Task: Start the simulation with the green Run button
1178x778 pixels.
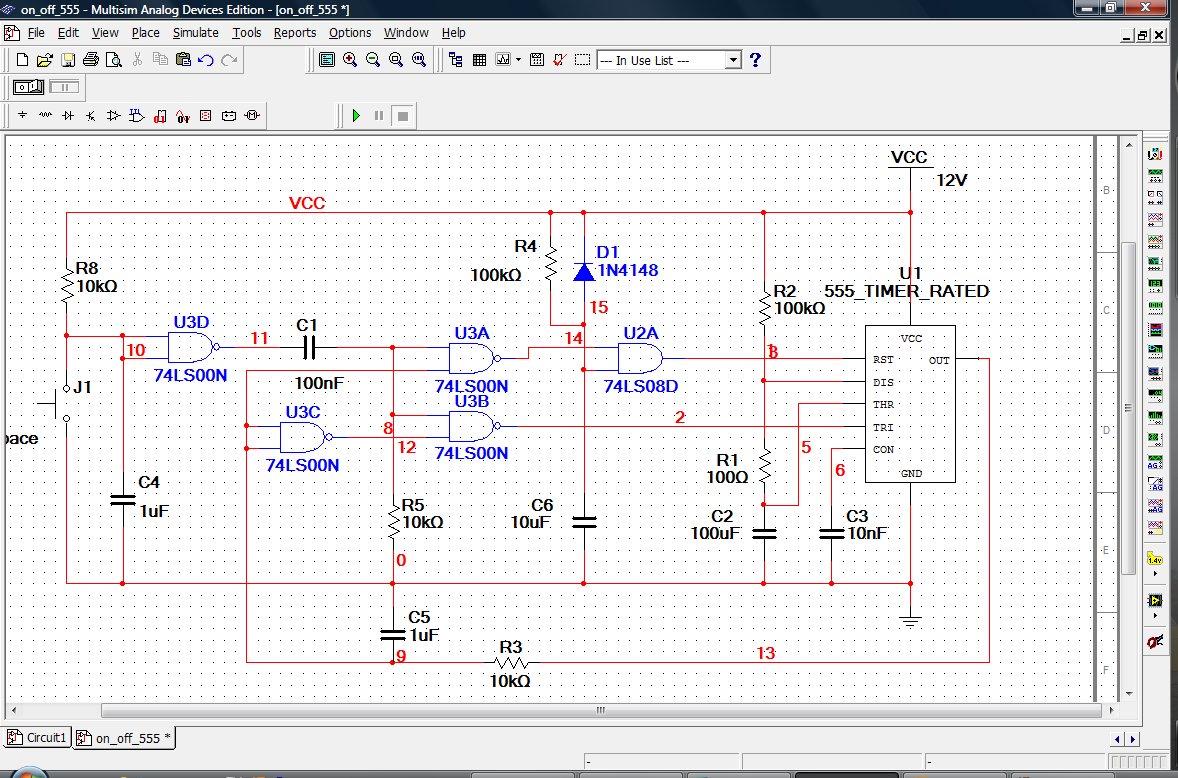Action: pyautogui.click(x=356, y=116)
